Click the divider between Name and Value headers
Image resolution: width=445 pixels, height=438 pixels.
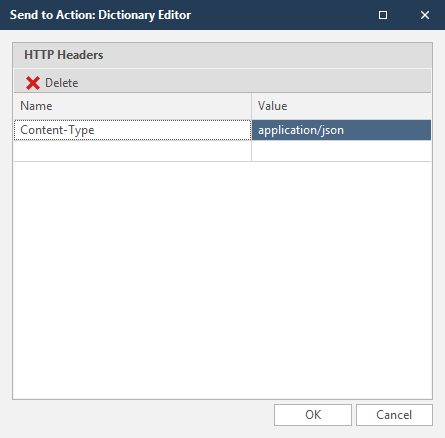point(251,106)
